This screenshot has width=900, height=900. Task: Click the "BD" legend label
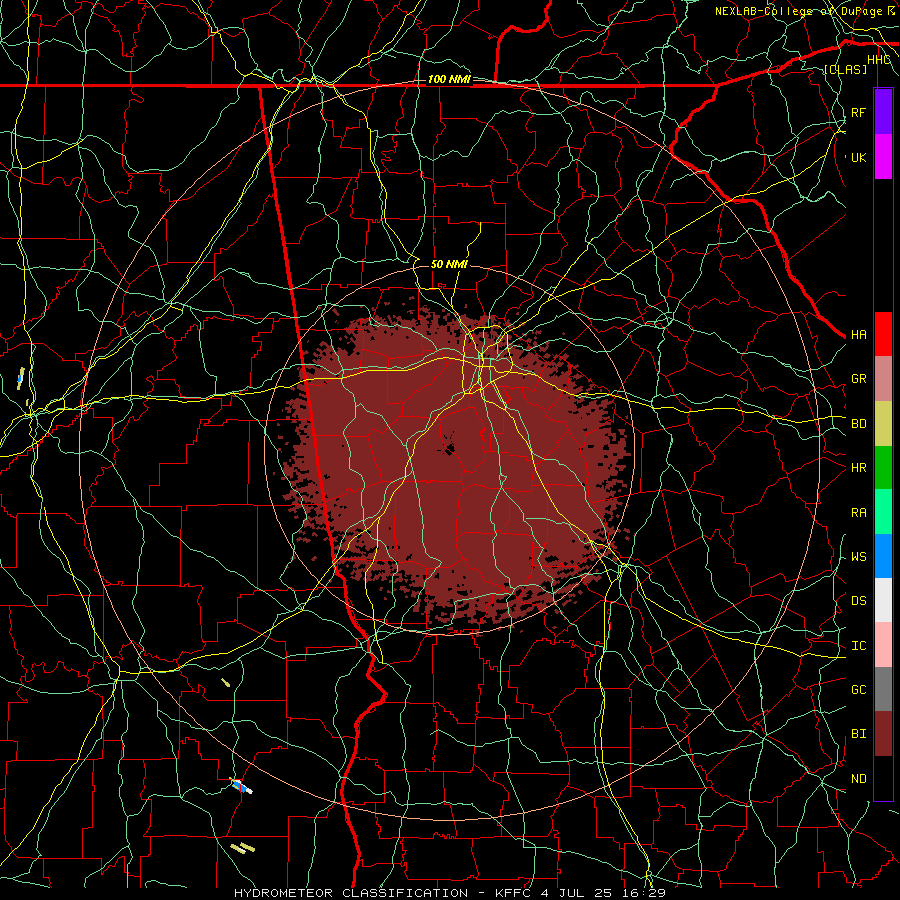tap(858, 424)
